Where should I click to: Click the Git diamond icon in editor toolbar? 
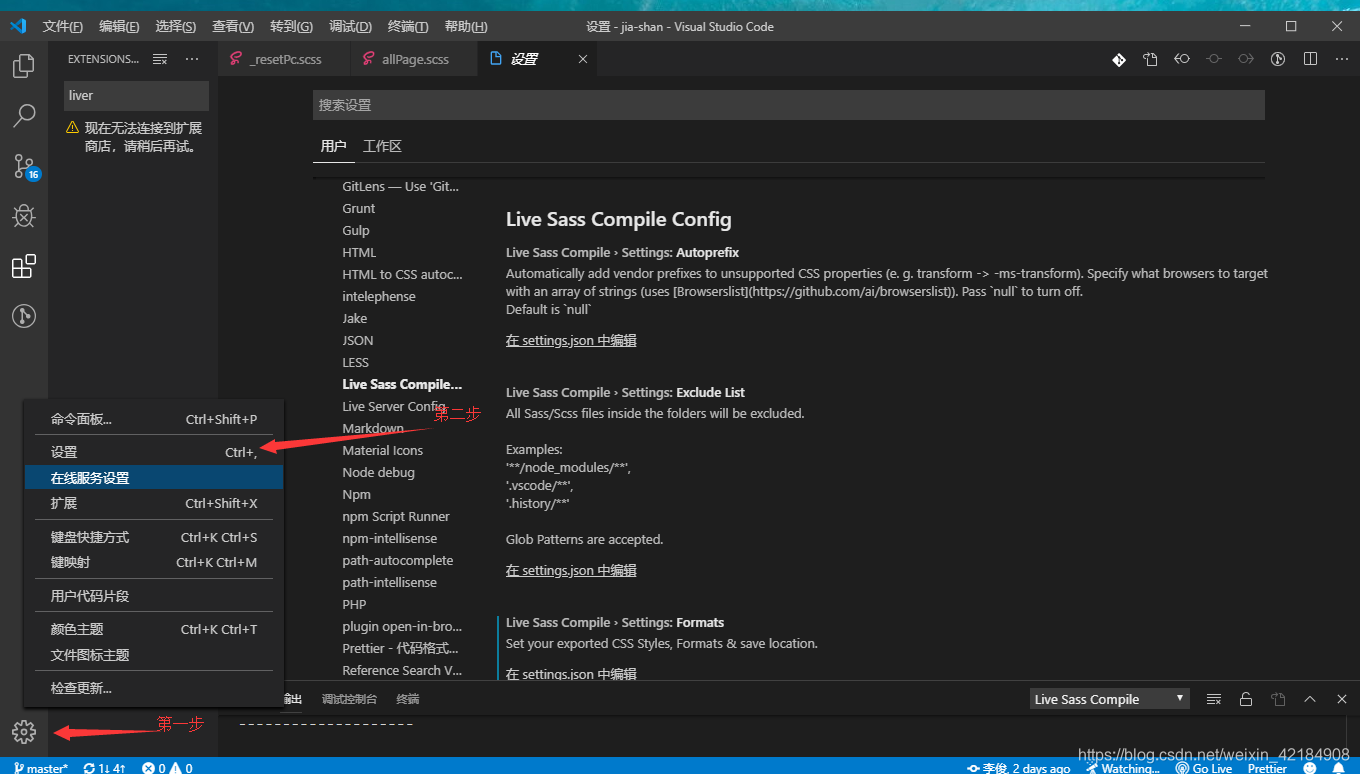1119,59
